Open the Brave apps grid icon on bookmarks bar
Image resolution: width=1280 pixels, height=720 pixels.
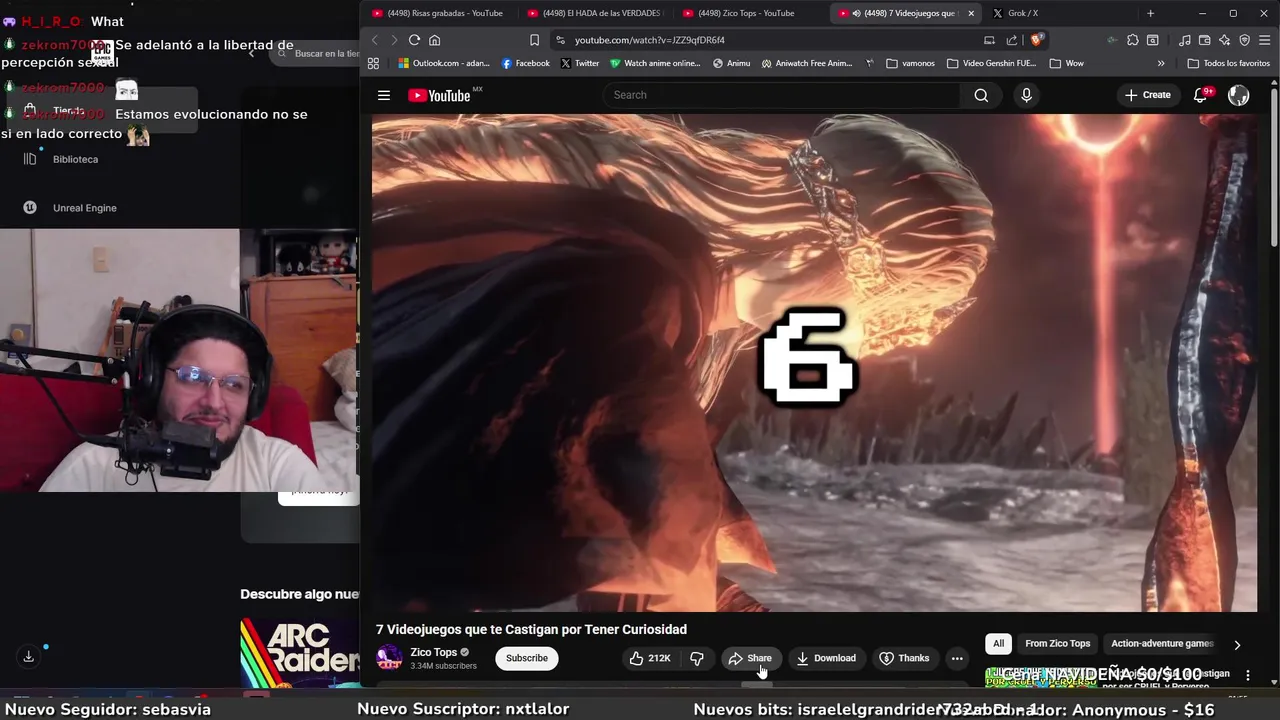click(373, 63)
